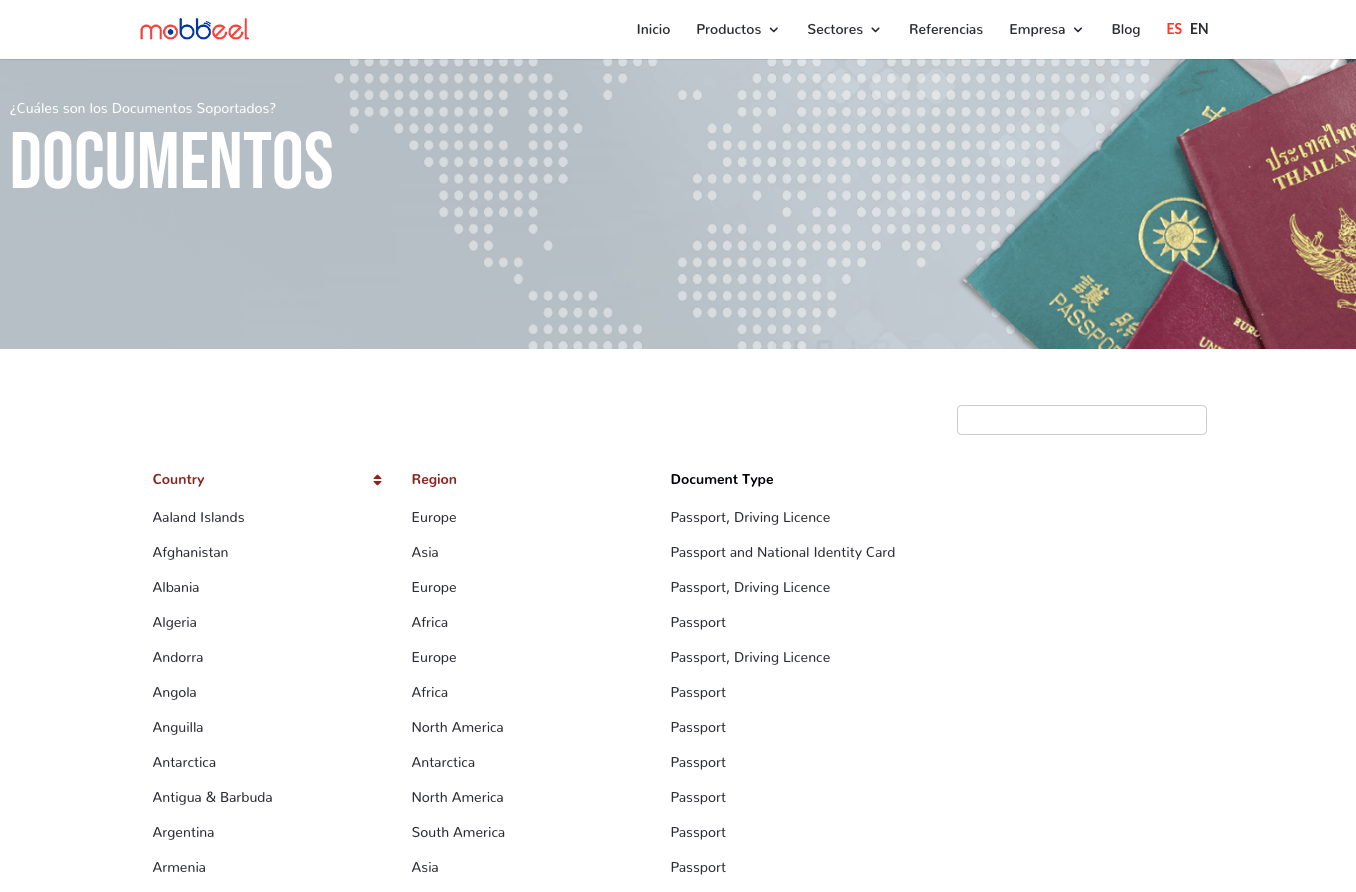
Task: Focus the table search input field
Action: [x=1081, y=420]
